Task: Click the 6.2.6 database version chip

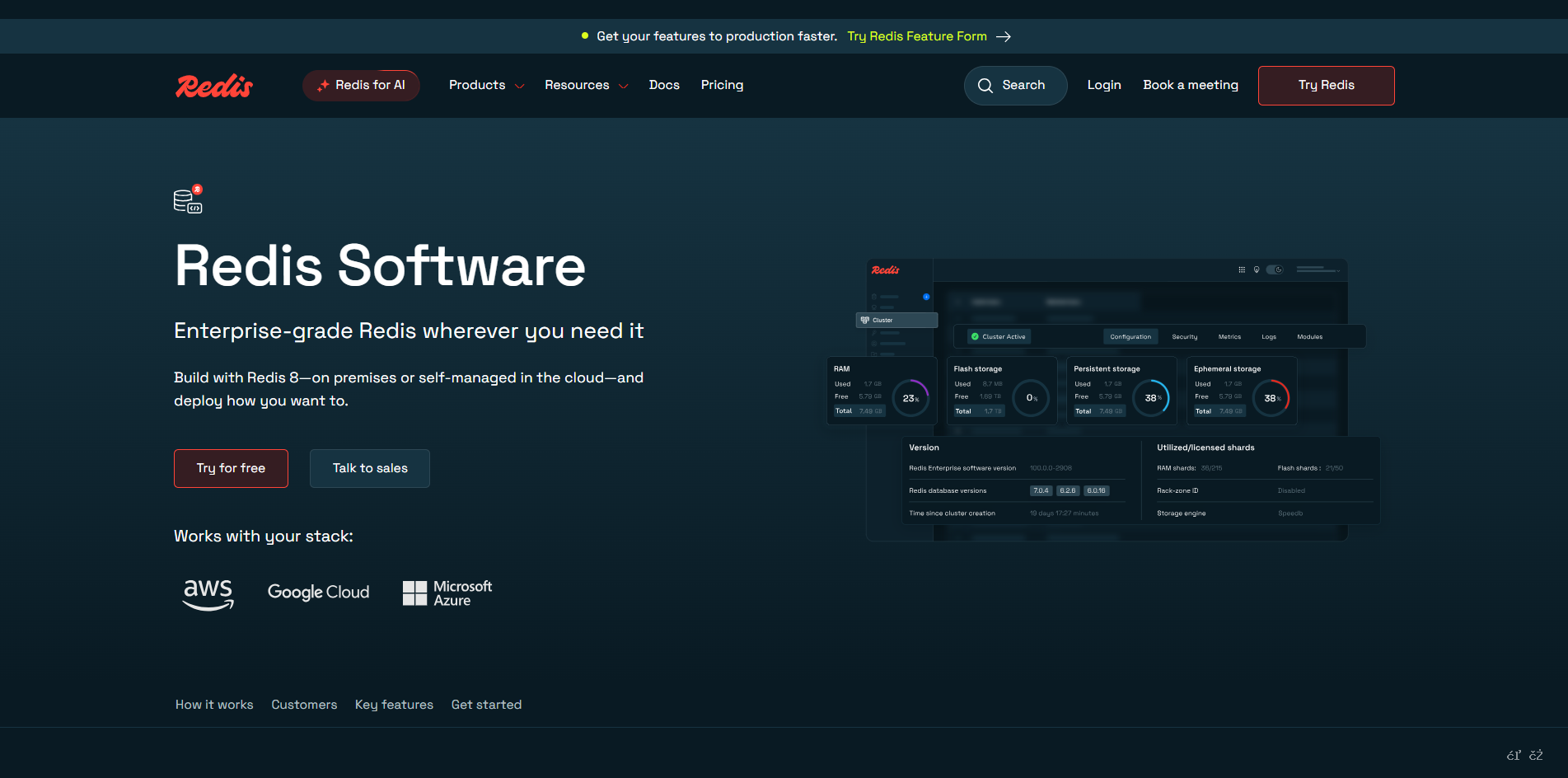Action: tap(1068, 490)
